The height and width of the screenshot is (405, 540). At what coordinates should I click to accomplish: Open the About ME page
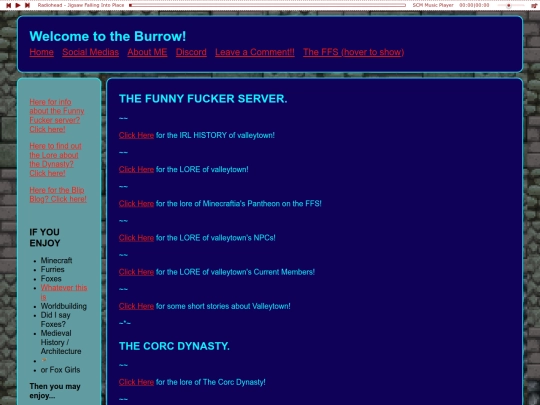(147, 52)
